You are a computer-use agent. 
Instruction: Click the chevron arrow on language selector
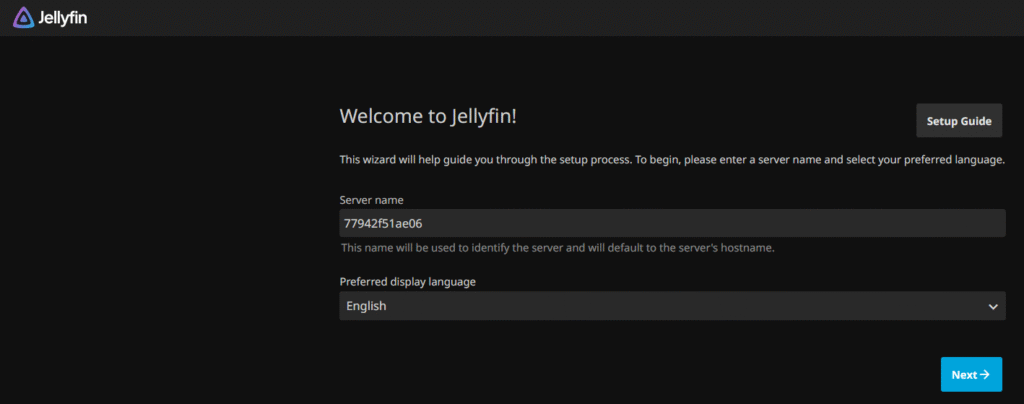[x=992, y=306]
